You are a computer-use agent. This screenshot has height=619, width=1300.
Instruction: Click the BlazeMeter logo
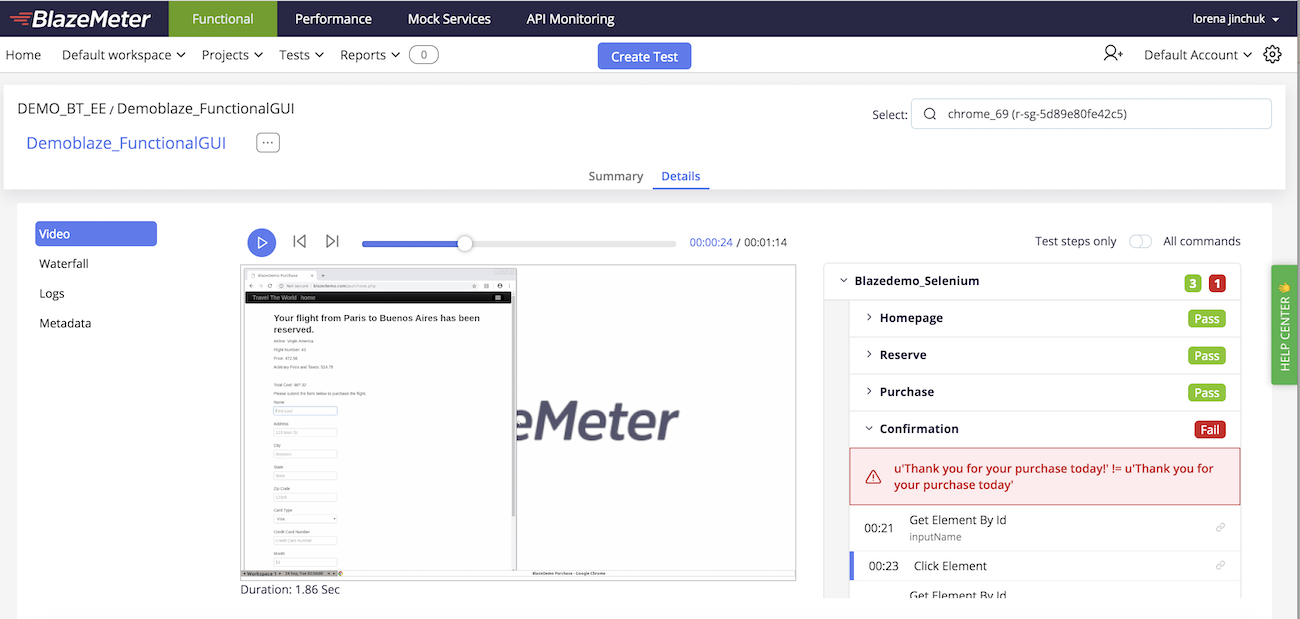click(79, 19)
